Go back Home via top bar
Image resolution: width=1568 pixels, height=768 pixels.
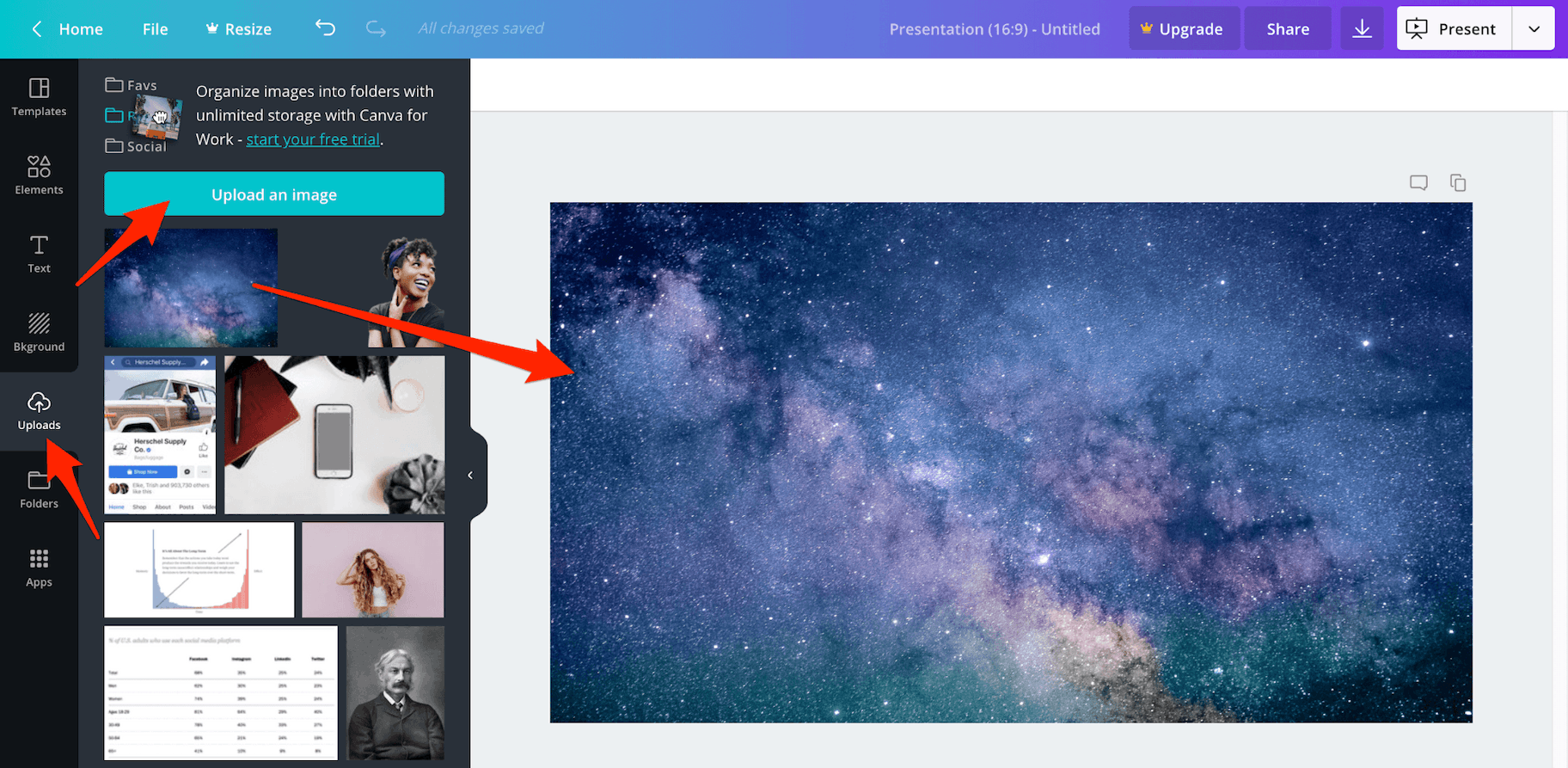tap(69, 28)
